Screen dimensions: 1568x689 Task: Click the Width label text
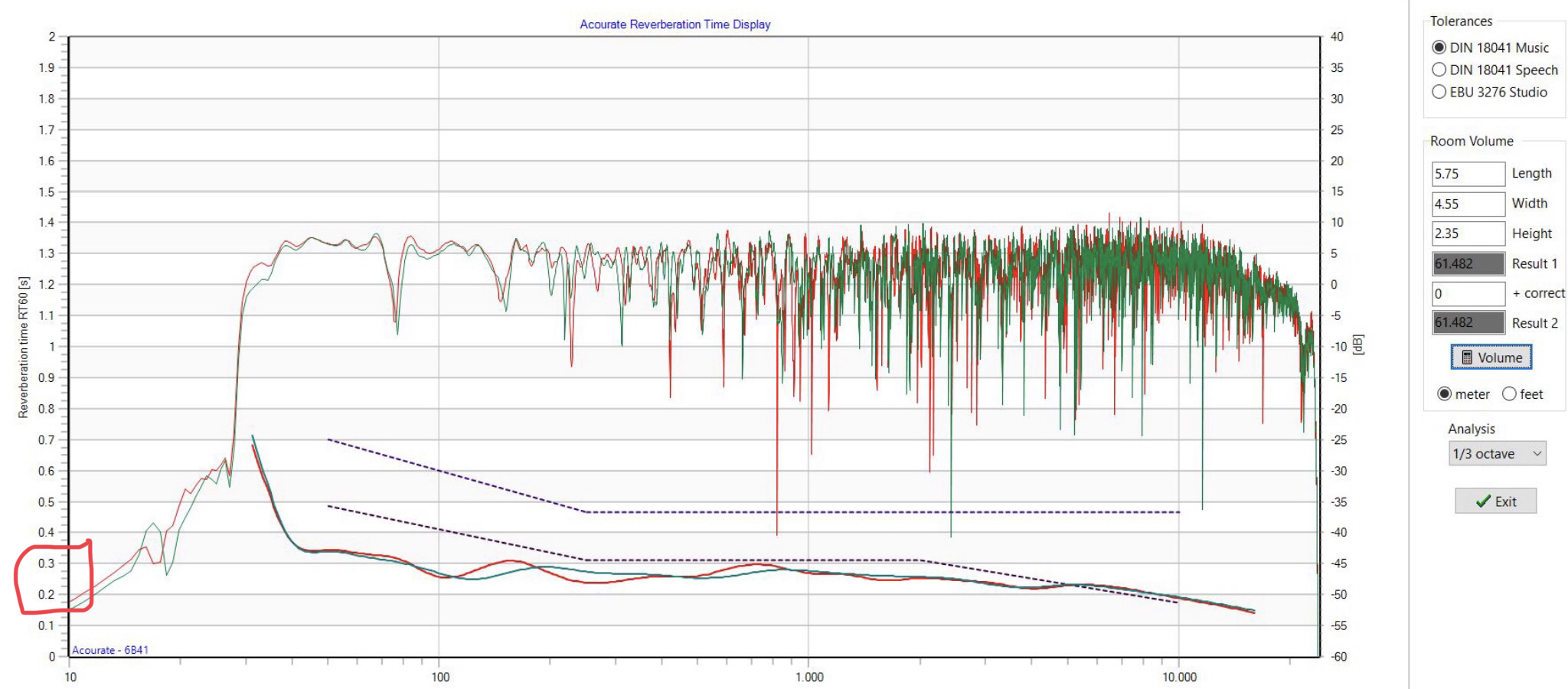1529,204
